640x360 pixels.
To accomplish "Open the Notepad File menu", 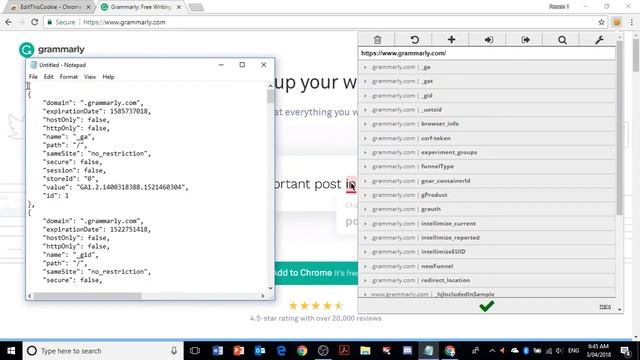I will point(33,77).
